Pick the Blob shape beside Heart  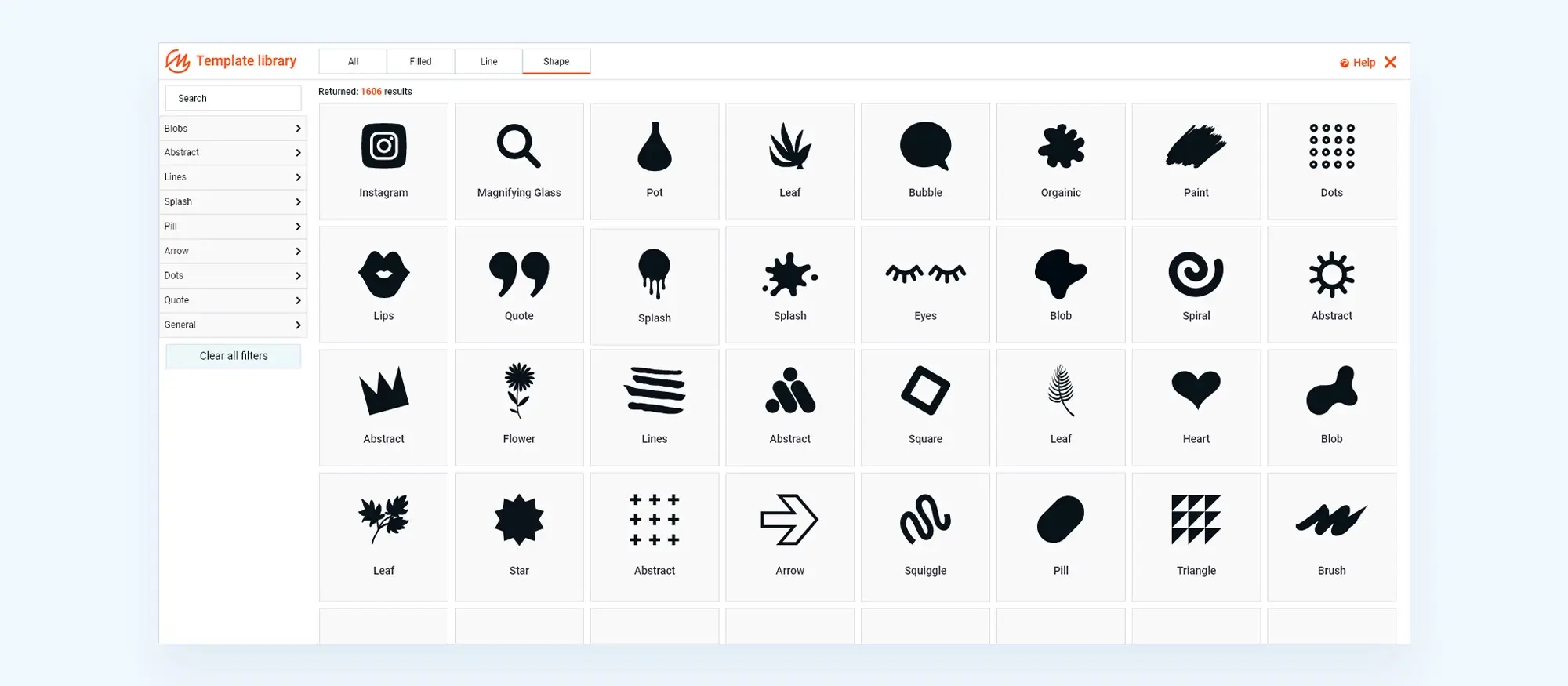(1332, 408)
